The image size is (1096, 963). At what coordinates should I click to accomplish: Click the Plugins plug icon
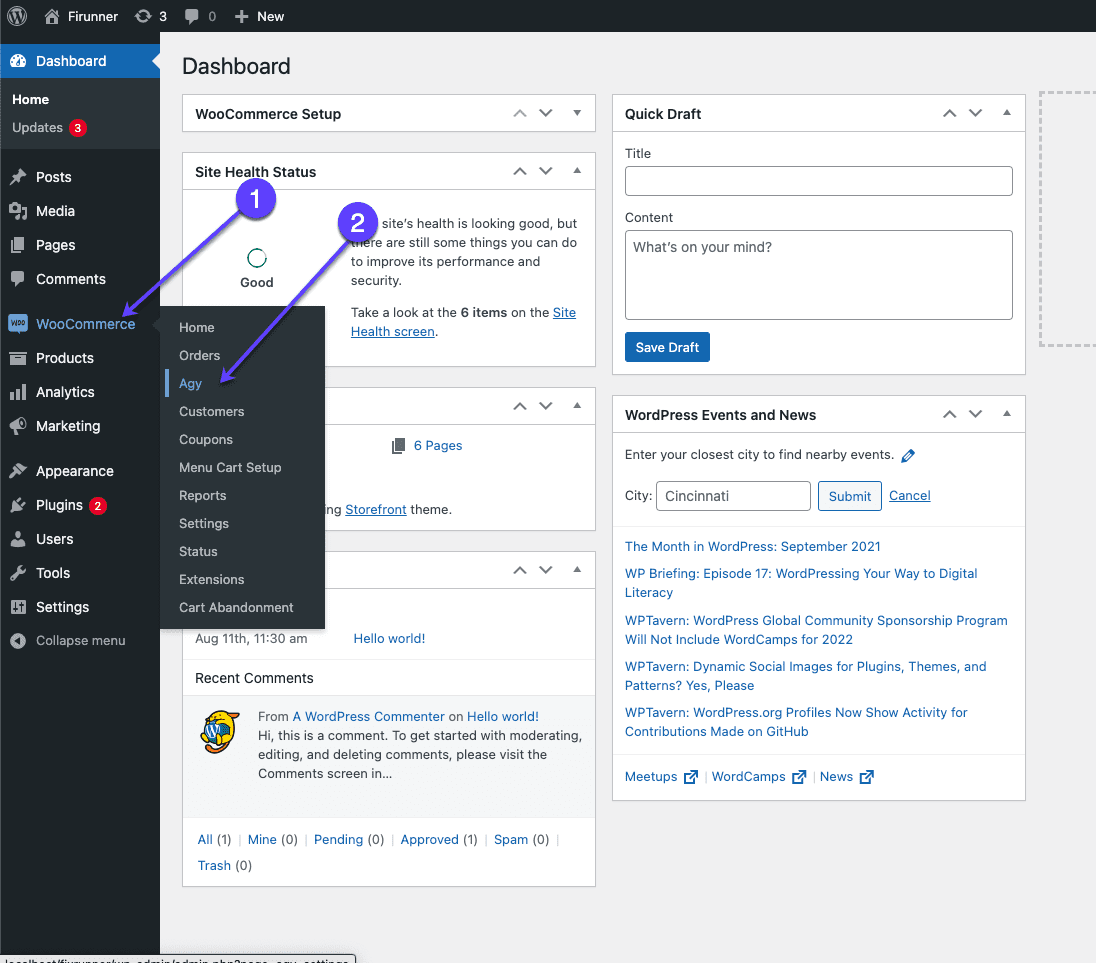coord(18,505)
